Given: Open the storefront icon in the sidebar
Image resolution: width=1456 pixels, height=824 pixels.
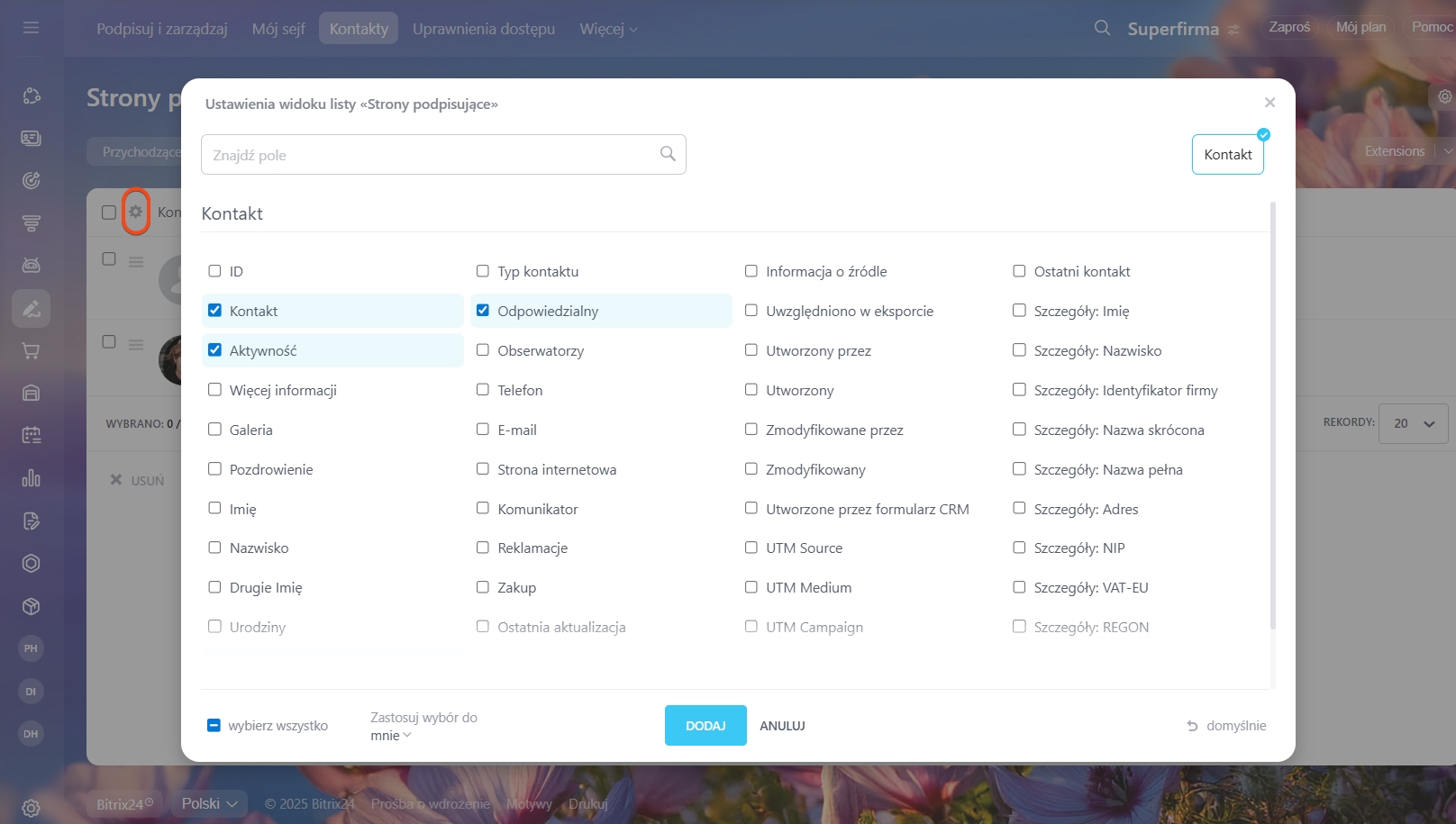Looking at the screenshot, I should [x=31, y=393].
